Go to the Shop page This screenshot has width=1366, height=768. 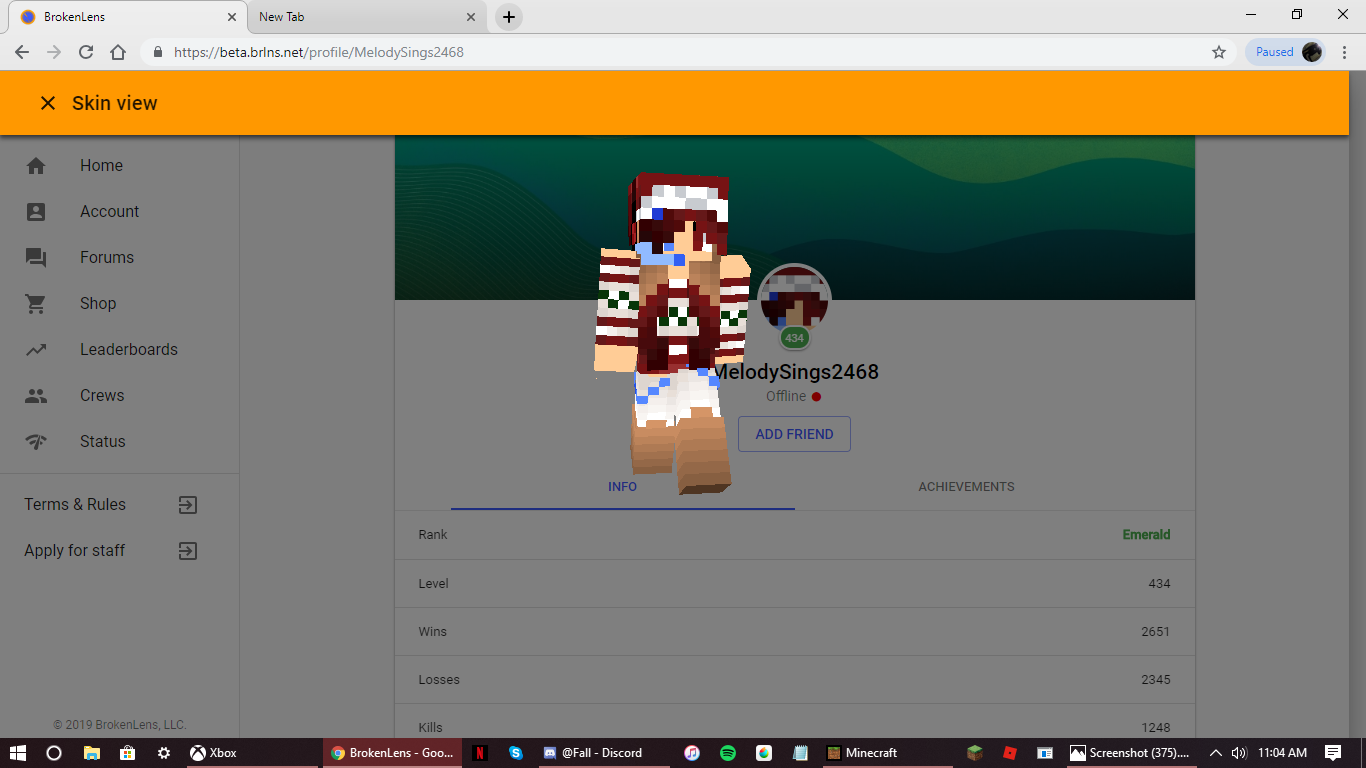(x=98, y=304)
